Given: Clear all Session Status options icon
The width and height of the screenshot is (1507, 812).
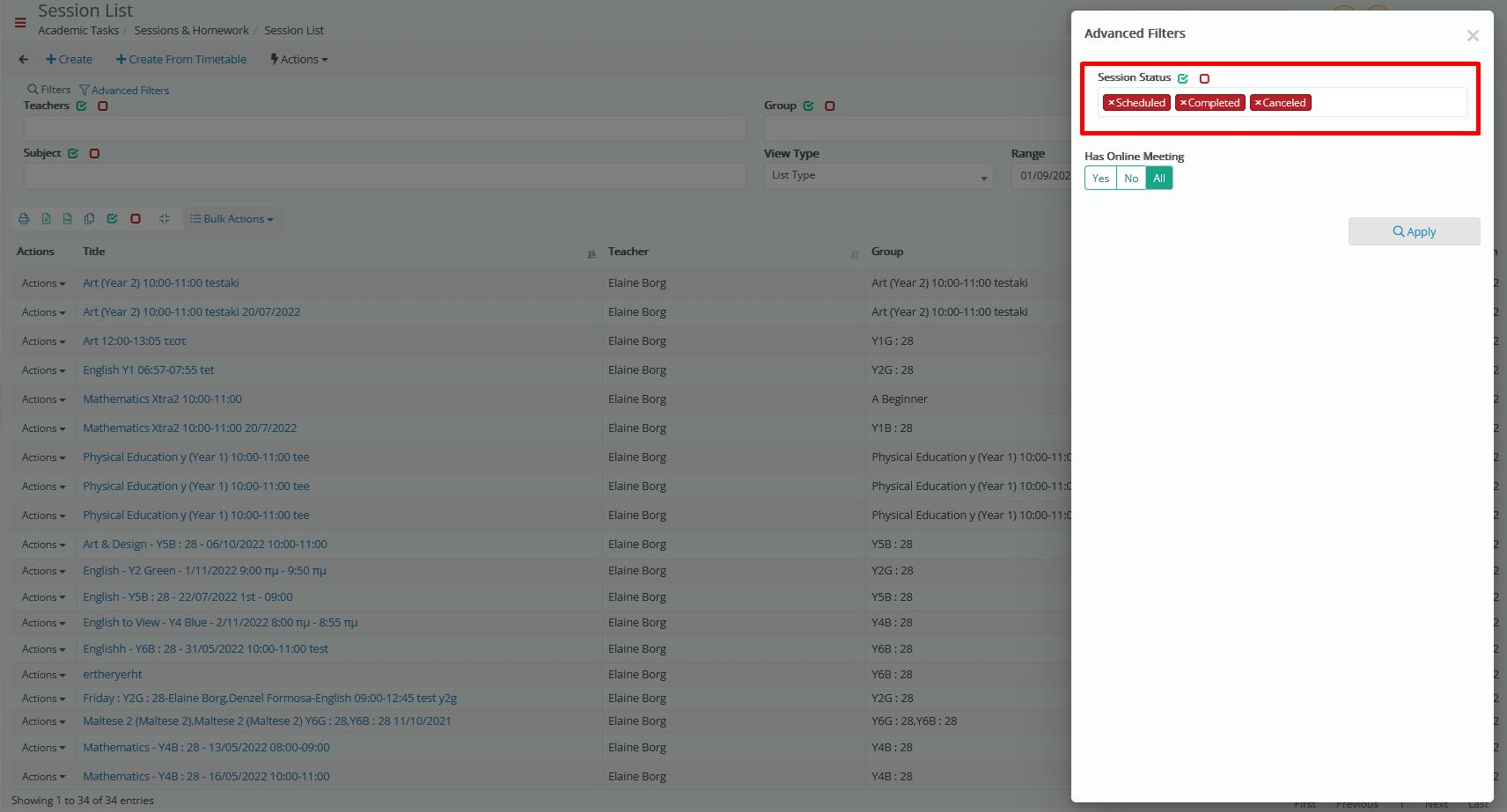Looking at the screenshot, I should [1204, 78].
